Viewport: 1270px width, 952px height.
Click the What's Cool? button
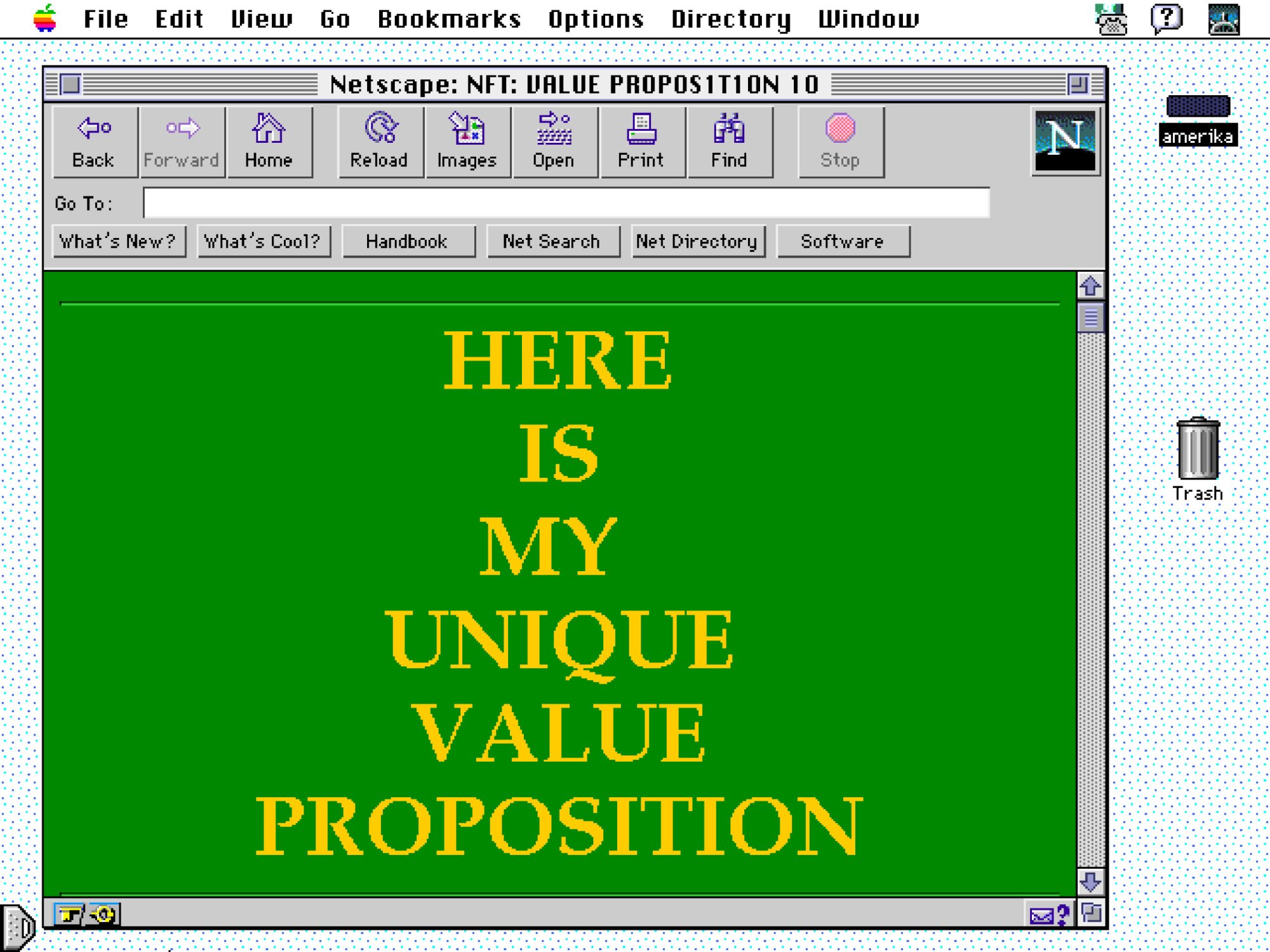coord(263,242)
